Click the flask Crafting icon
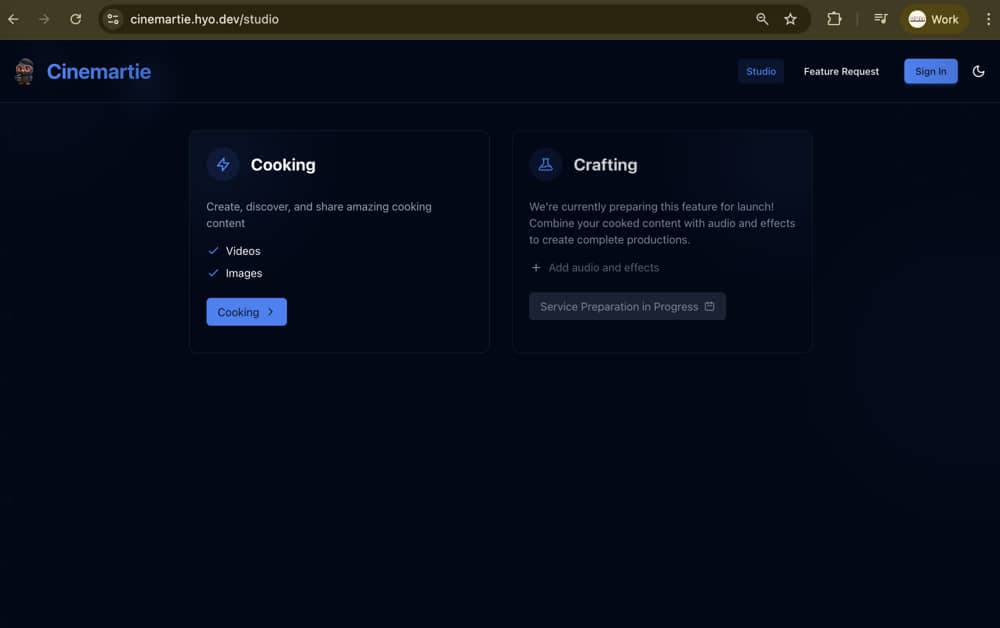Viewport: 1000px width, 628px height. [x=545, y=165]
